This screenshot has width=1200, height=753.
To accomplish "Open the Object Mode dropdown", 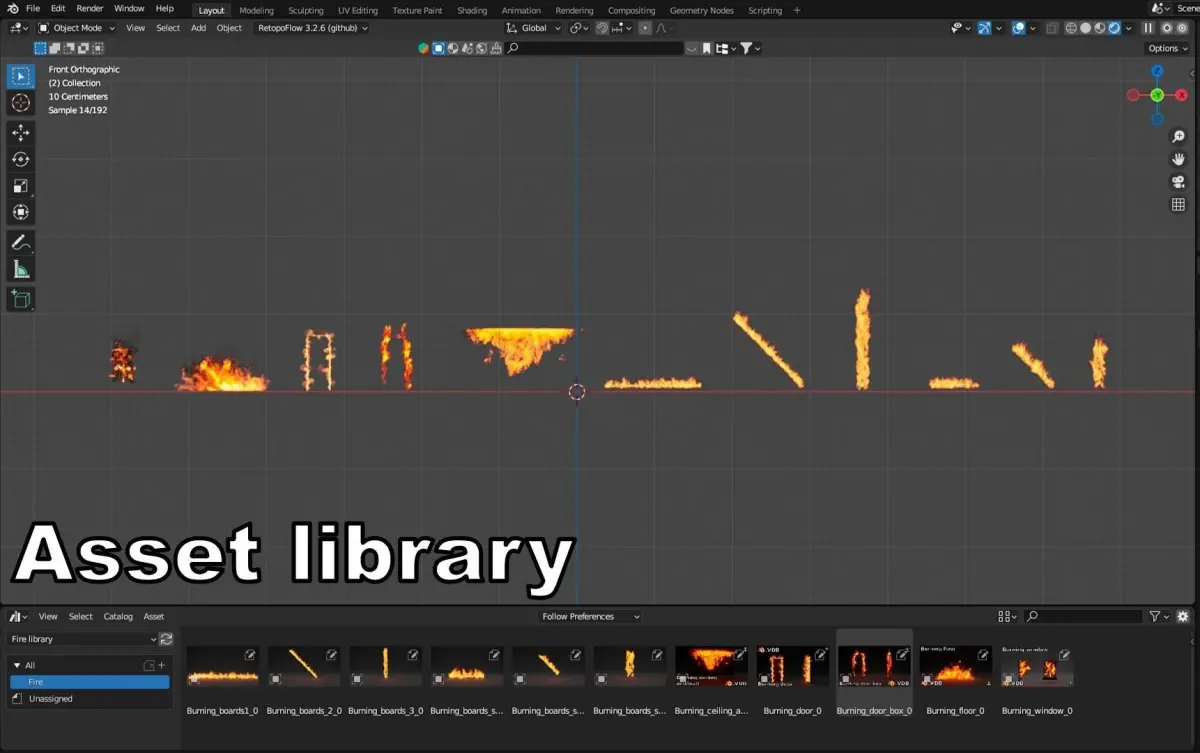I will click(78, 28).
